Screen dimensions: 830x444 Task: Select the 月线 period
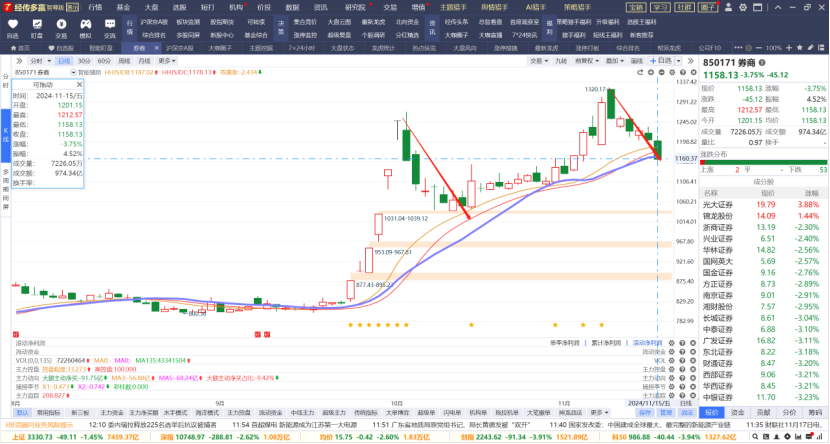[x=145, y=61]
